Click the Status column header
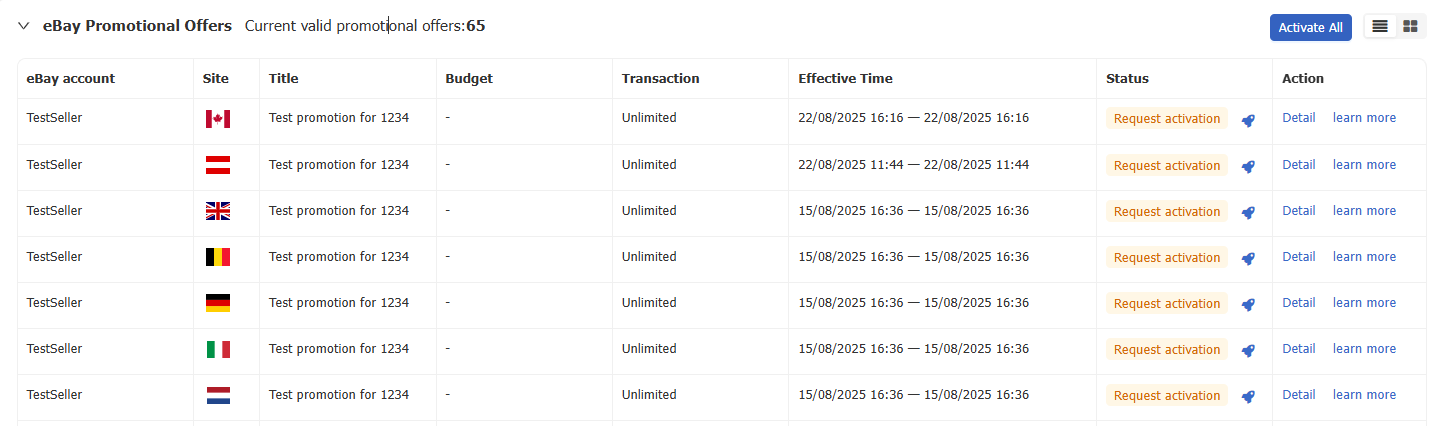Screen dimensions: 1438x426 [1127, 78]
